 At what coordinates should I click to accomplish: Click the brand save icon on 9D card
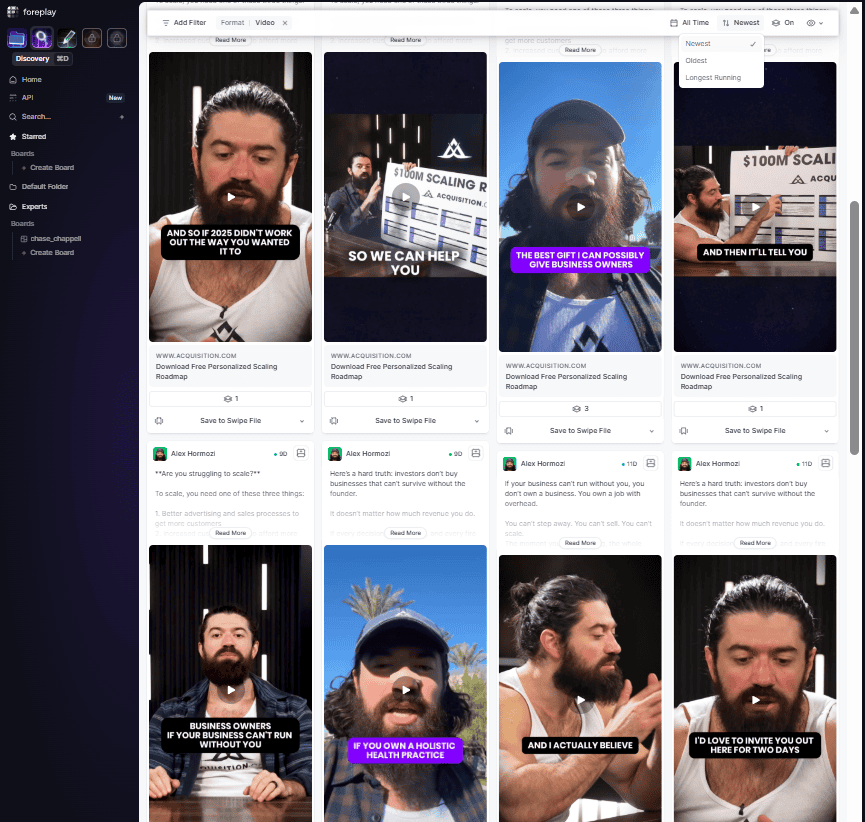(300, 453)
